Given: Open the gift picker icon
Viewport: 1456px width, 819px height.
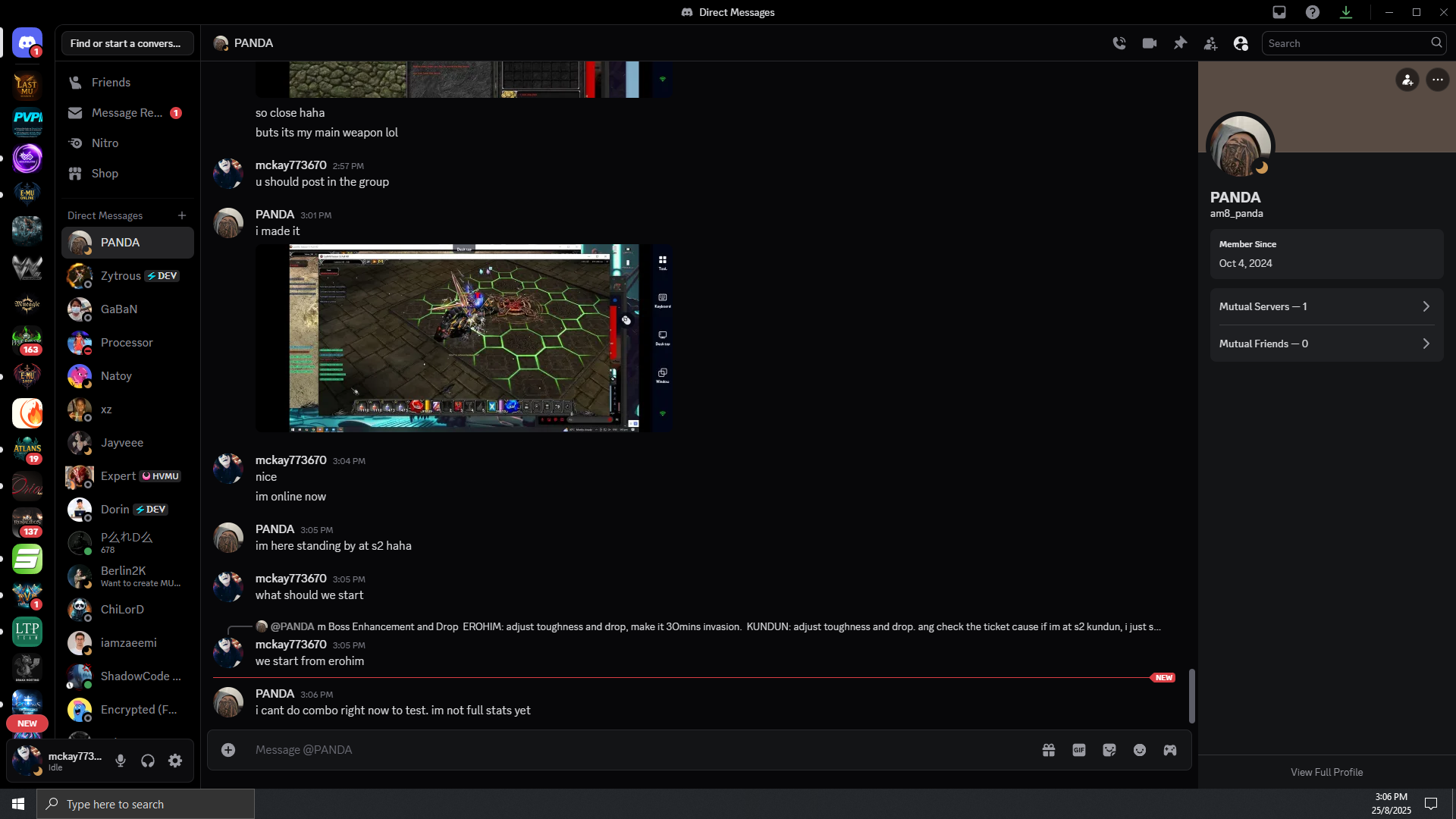Looking at the screenshot, I should pyautogui.click(x=1049, y=750).
